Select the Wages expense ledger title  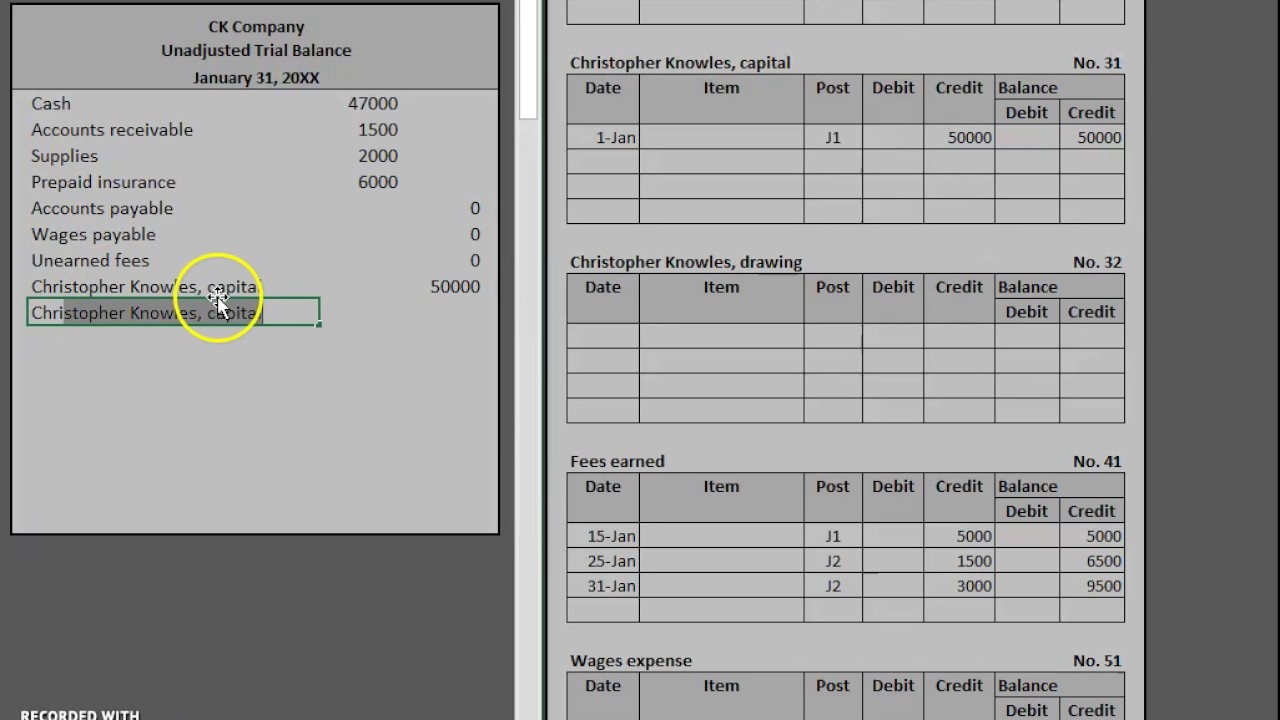coord(631,661)
